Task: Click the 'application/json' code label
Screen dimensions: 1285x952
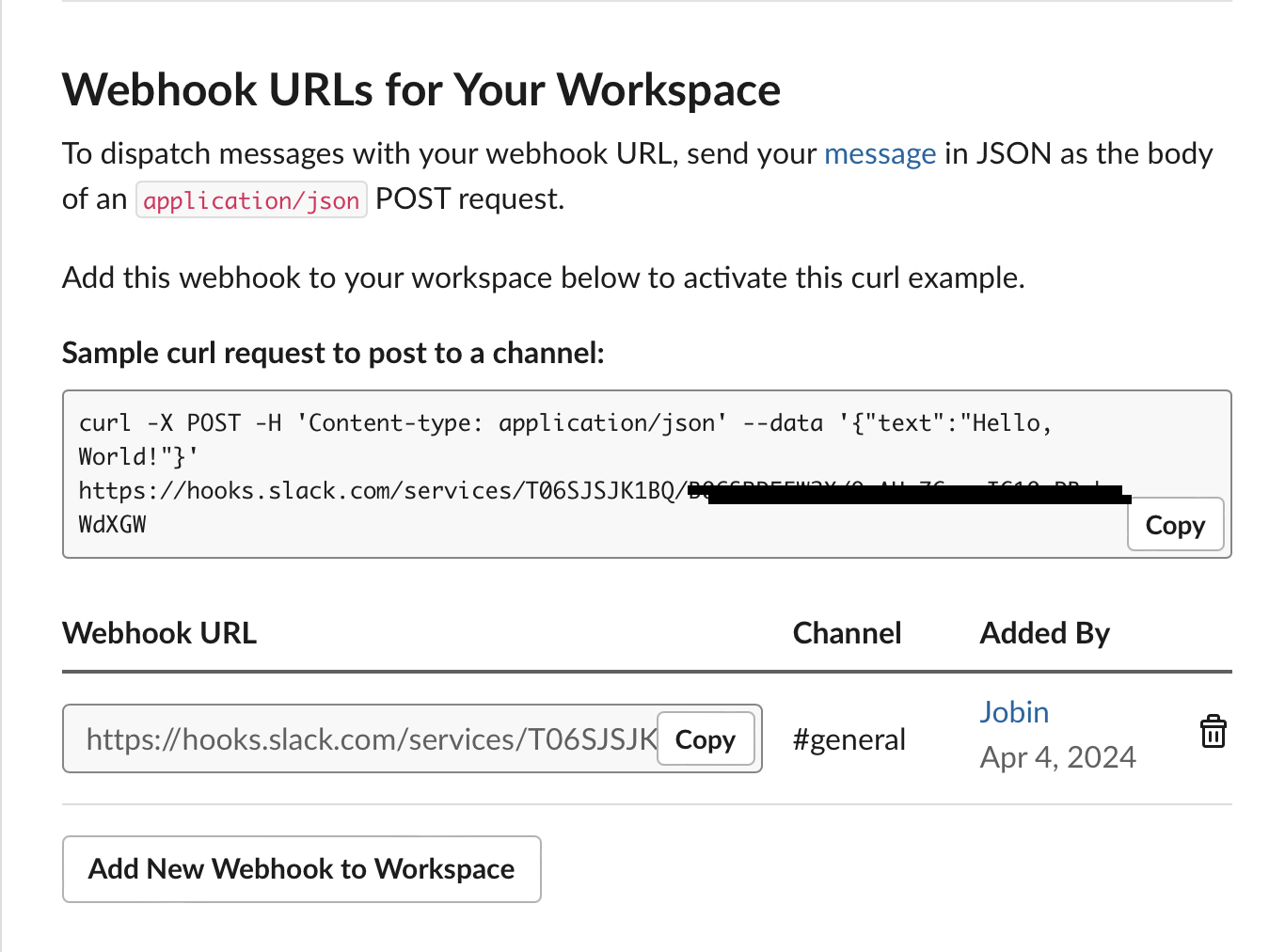Action: pyautogui.click(x=251, y=200)
